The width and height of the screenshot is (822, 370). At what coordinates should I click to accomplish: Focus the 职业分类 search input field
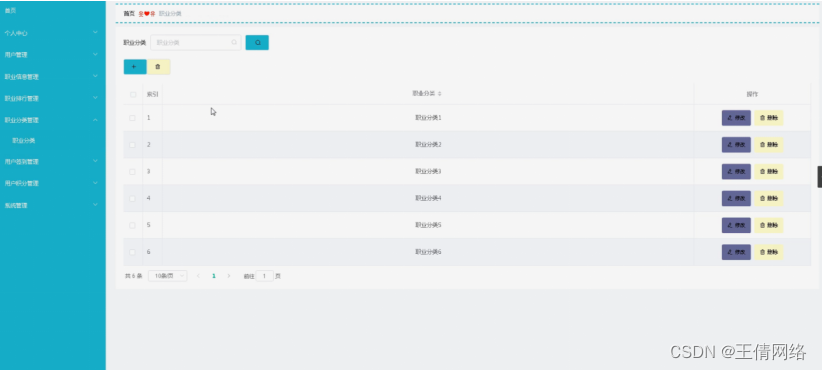point(196,42)
